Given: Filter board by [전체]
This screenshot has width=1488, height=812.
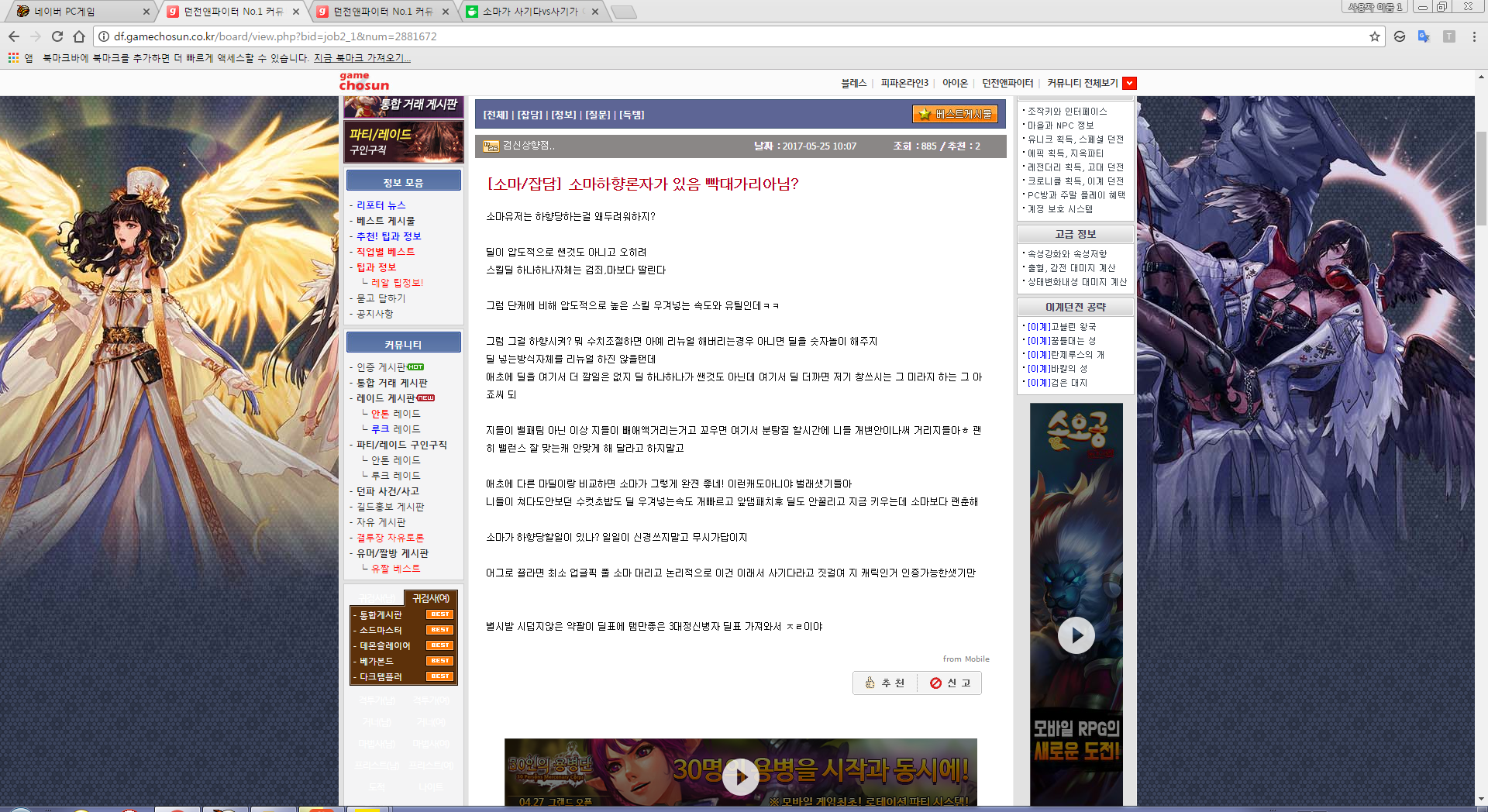Looking at the screenshot, I should point(495,115).
